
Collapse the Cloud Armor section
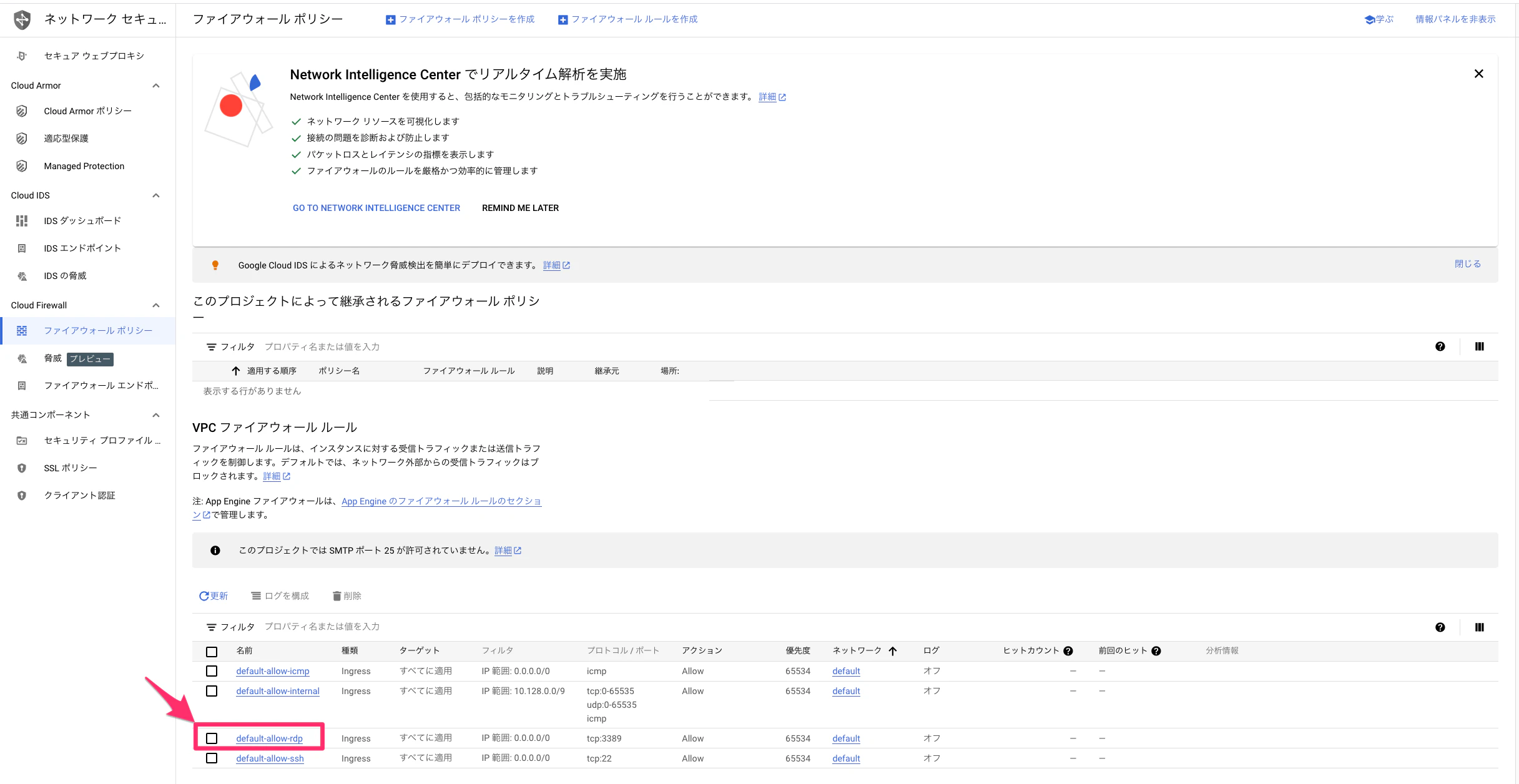point(156,86)
